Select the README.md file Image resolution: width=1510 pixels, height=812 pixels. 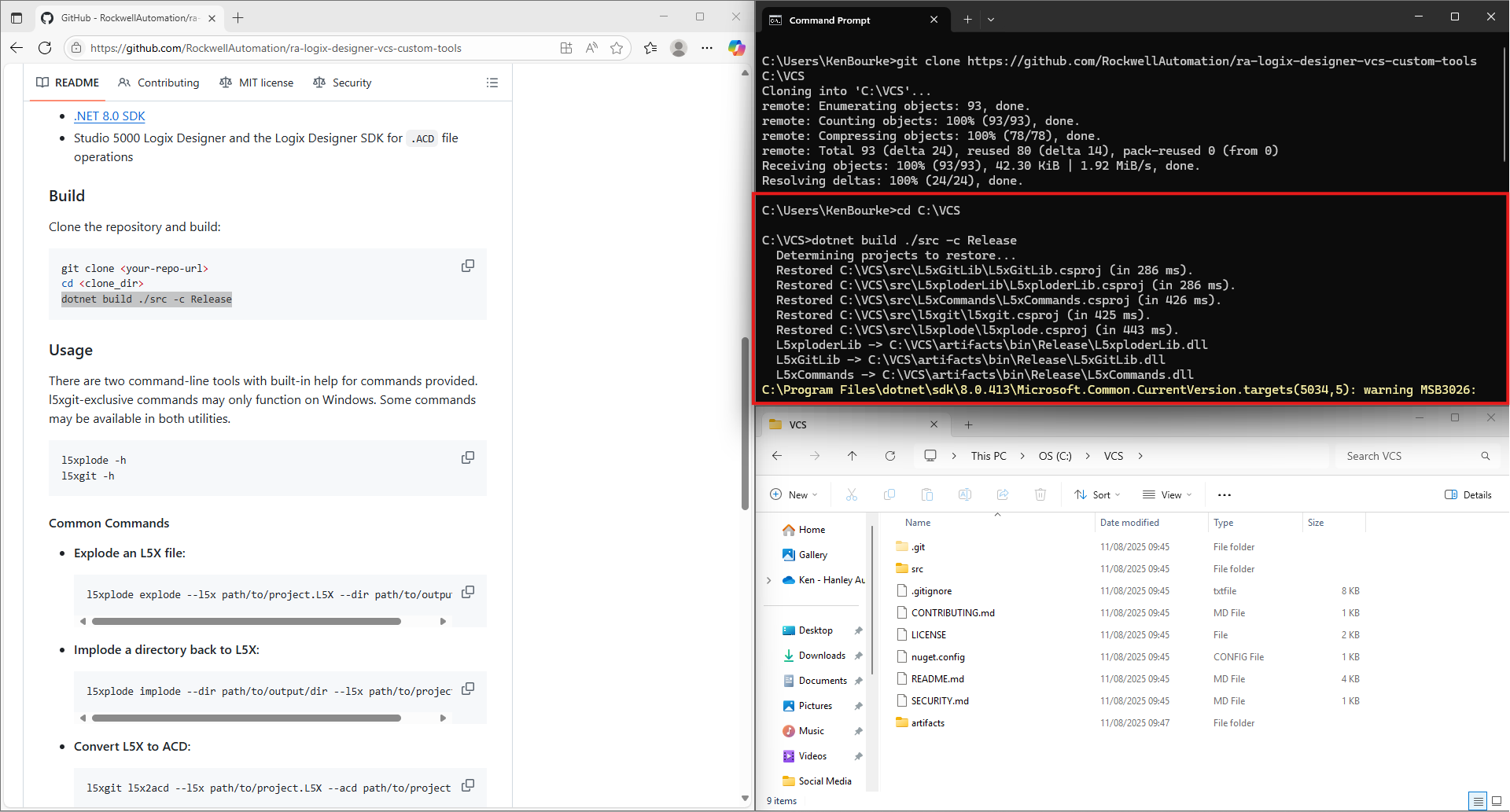[x=937, y=679]
